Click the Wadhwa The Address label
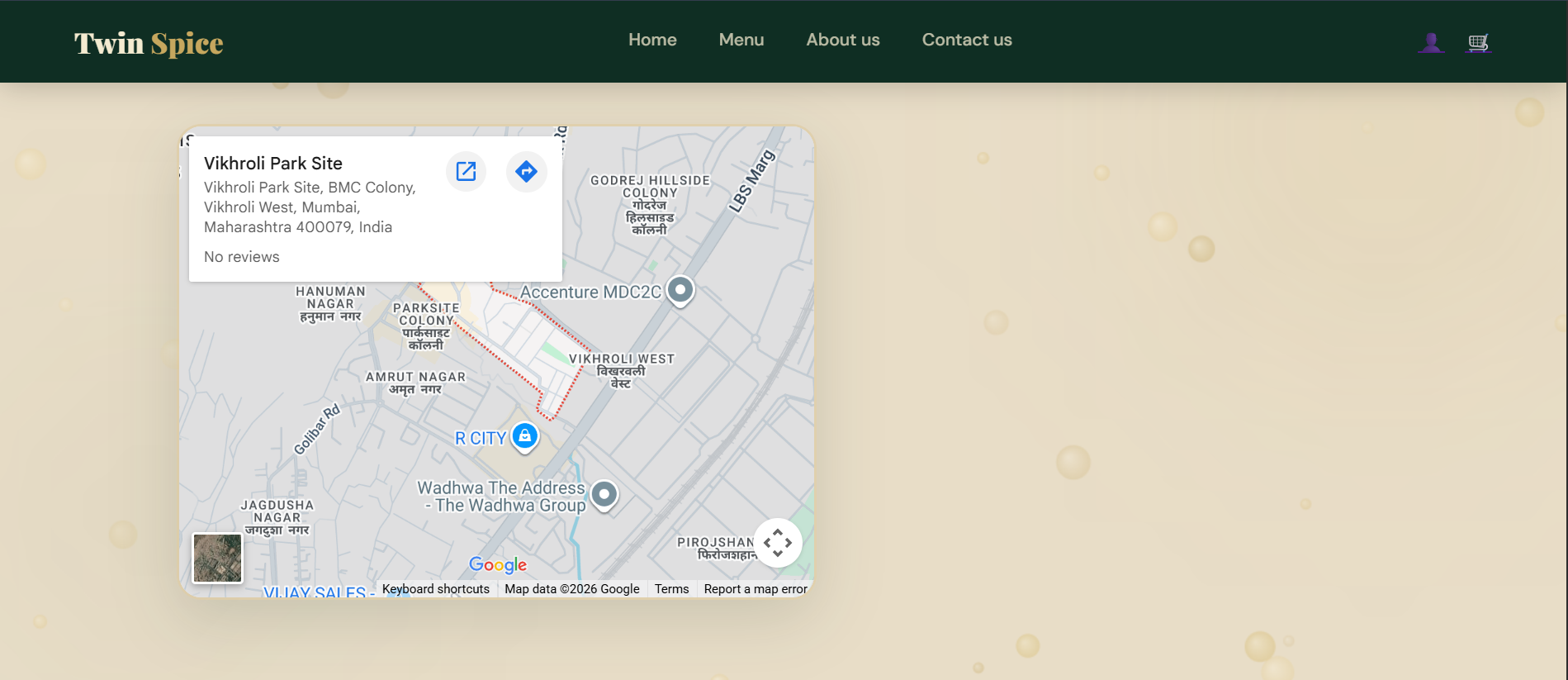1568x680 pixels. click(x=502, y=497)
